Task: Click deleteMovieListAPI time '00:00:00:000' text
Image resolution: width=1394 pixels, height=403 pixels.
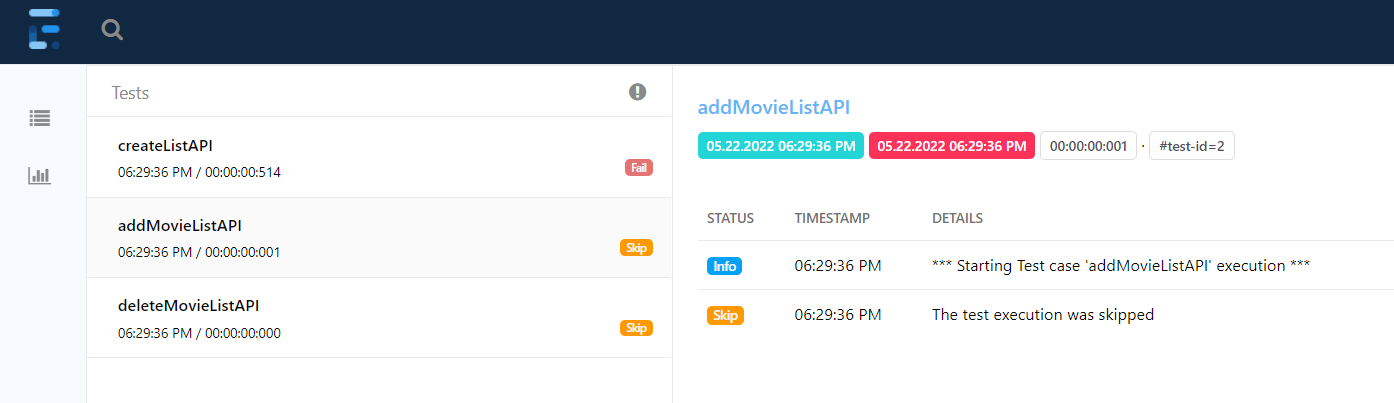Action: tap(243, 332)
